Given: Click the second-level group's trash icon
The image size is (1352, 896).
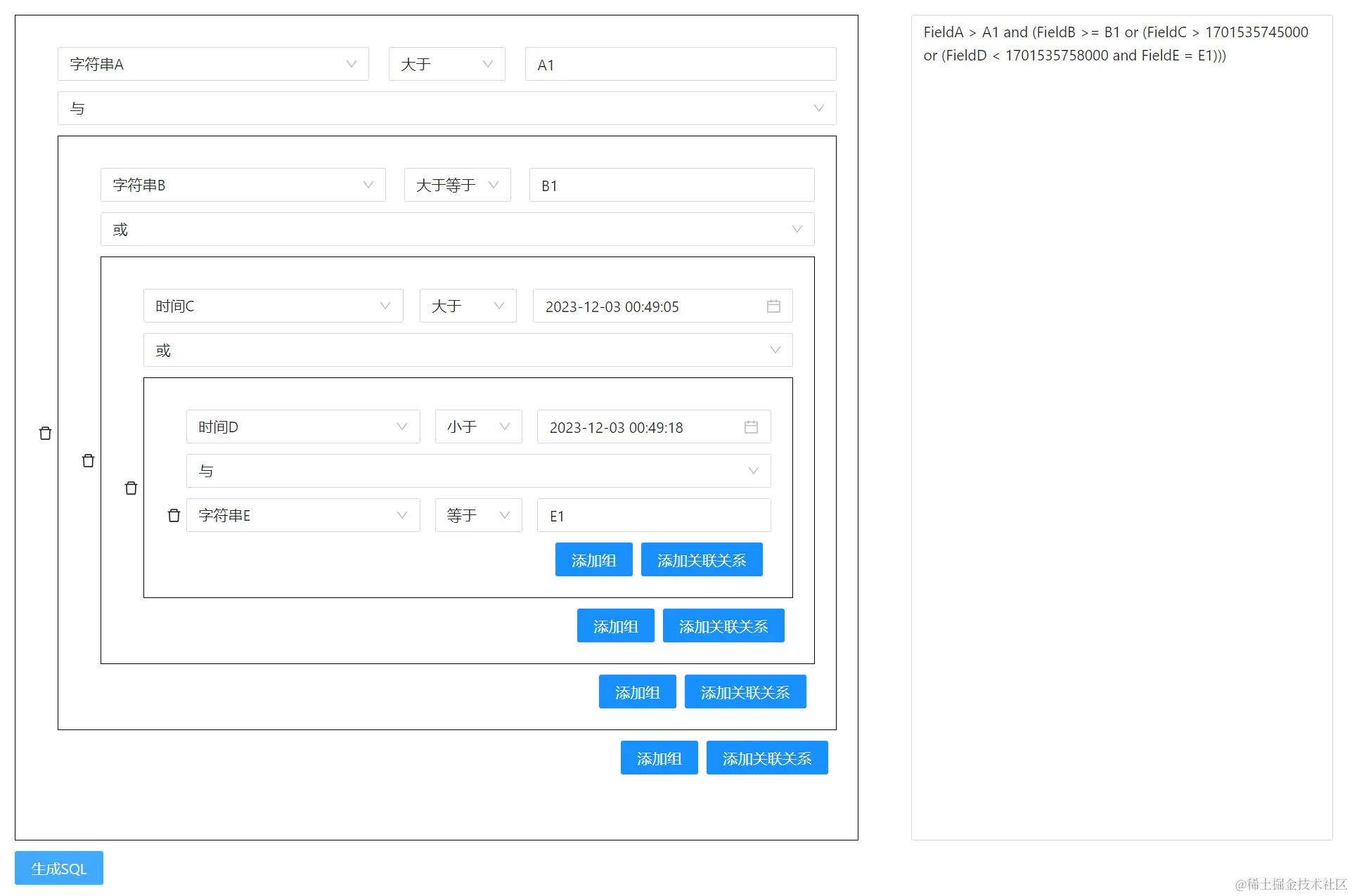Looking at the screenshot, I should 88,461.
